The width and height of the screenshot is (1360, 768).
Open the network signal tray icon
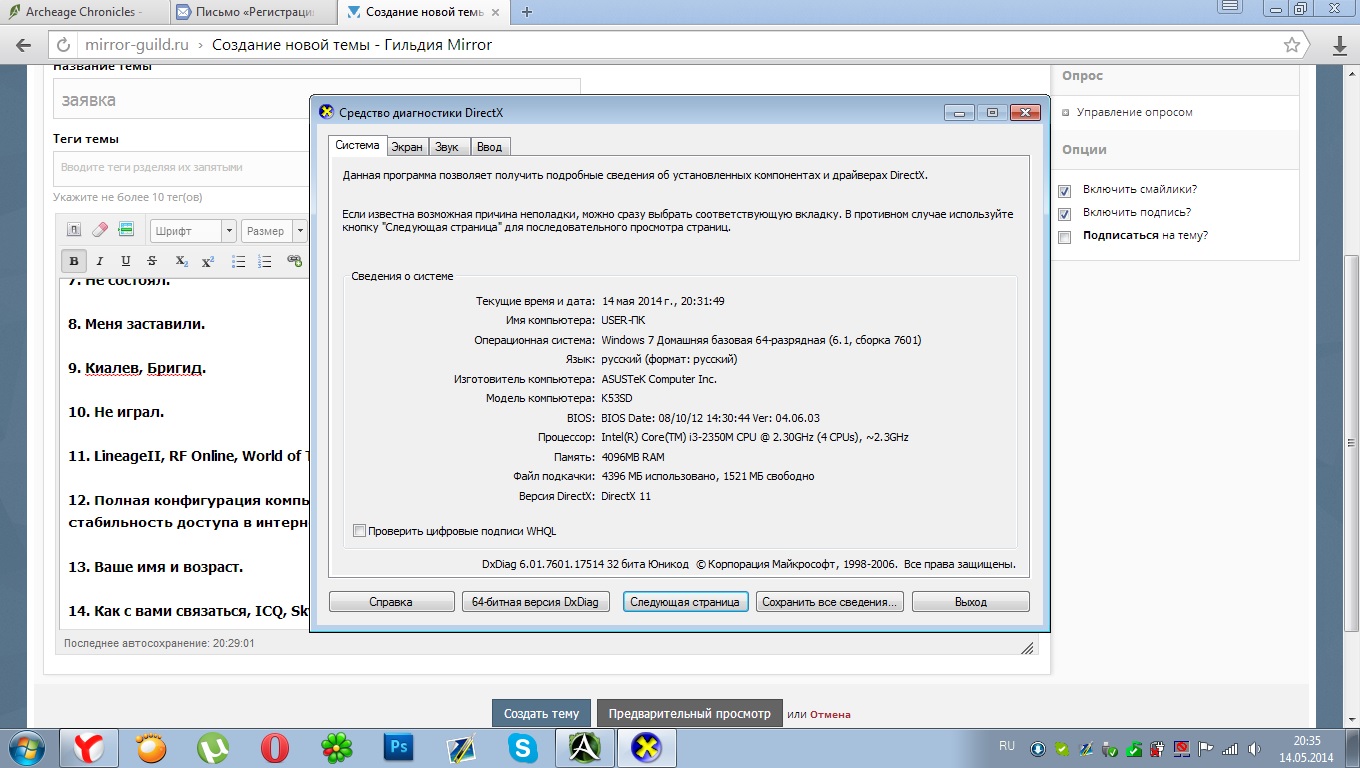[1229, 748]
